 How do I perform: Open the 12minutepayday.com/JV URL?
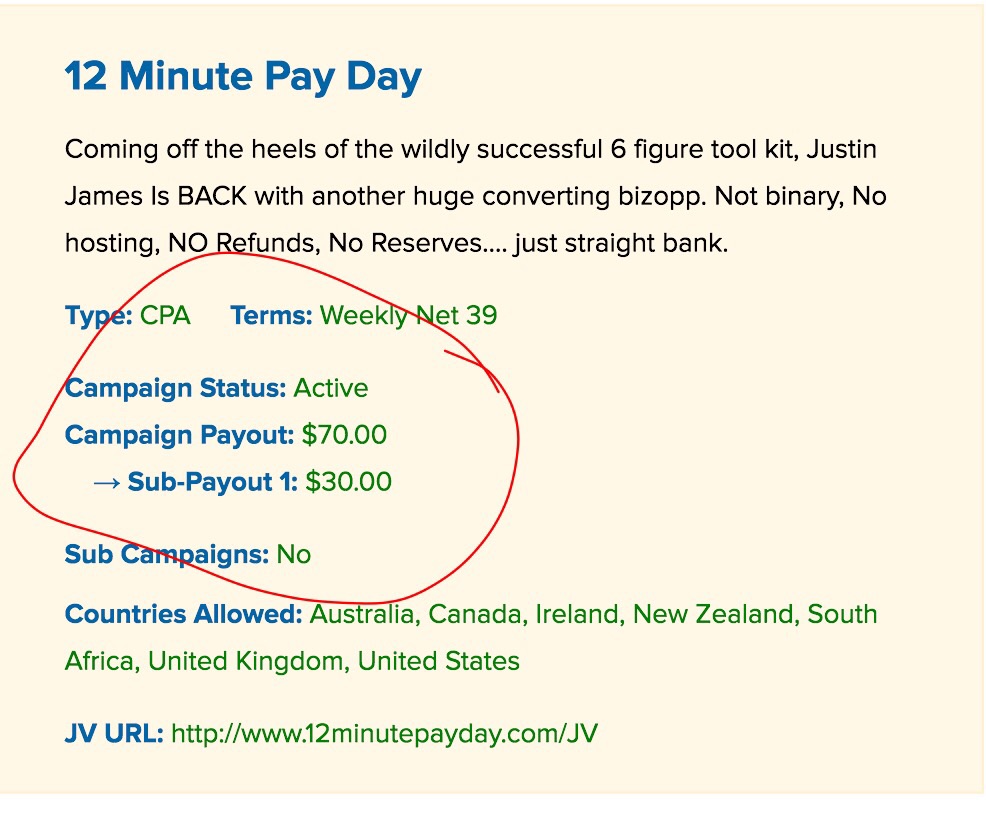[x=384, y=734]
